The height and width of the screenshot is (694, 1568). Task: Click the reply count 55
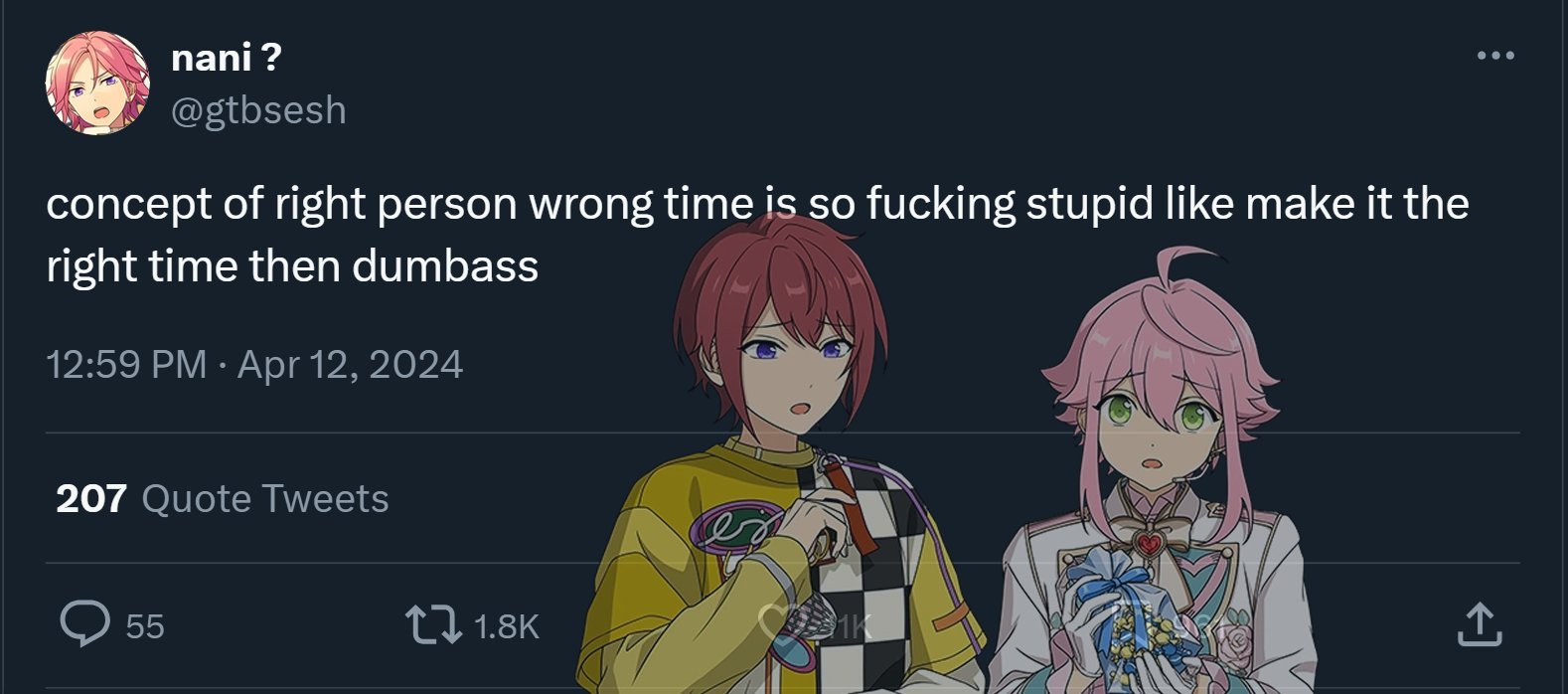point(145,625)
